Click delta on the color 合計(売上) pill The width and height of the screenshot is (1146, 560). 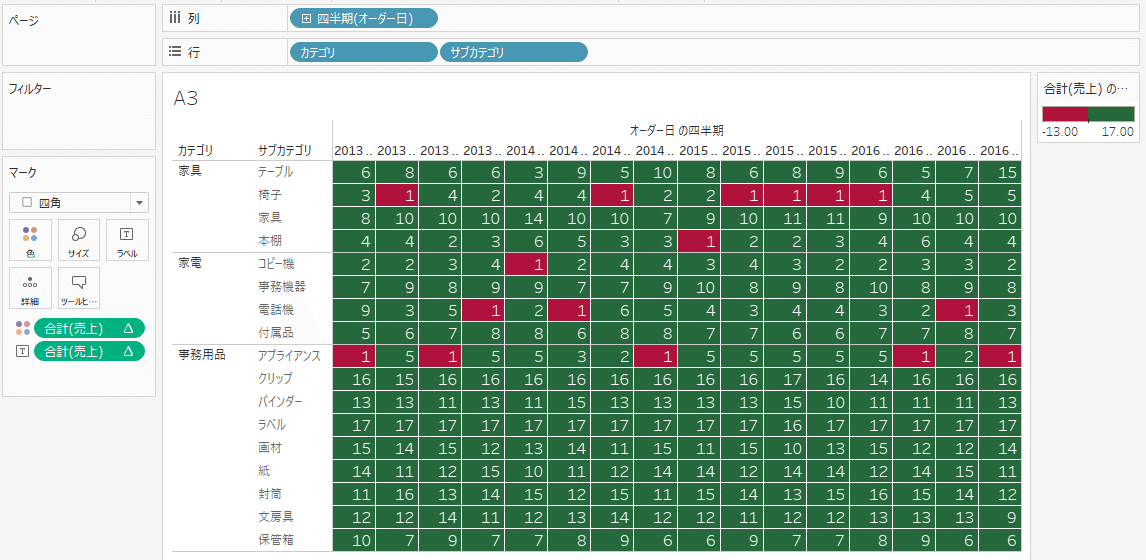tap(129, 328)
